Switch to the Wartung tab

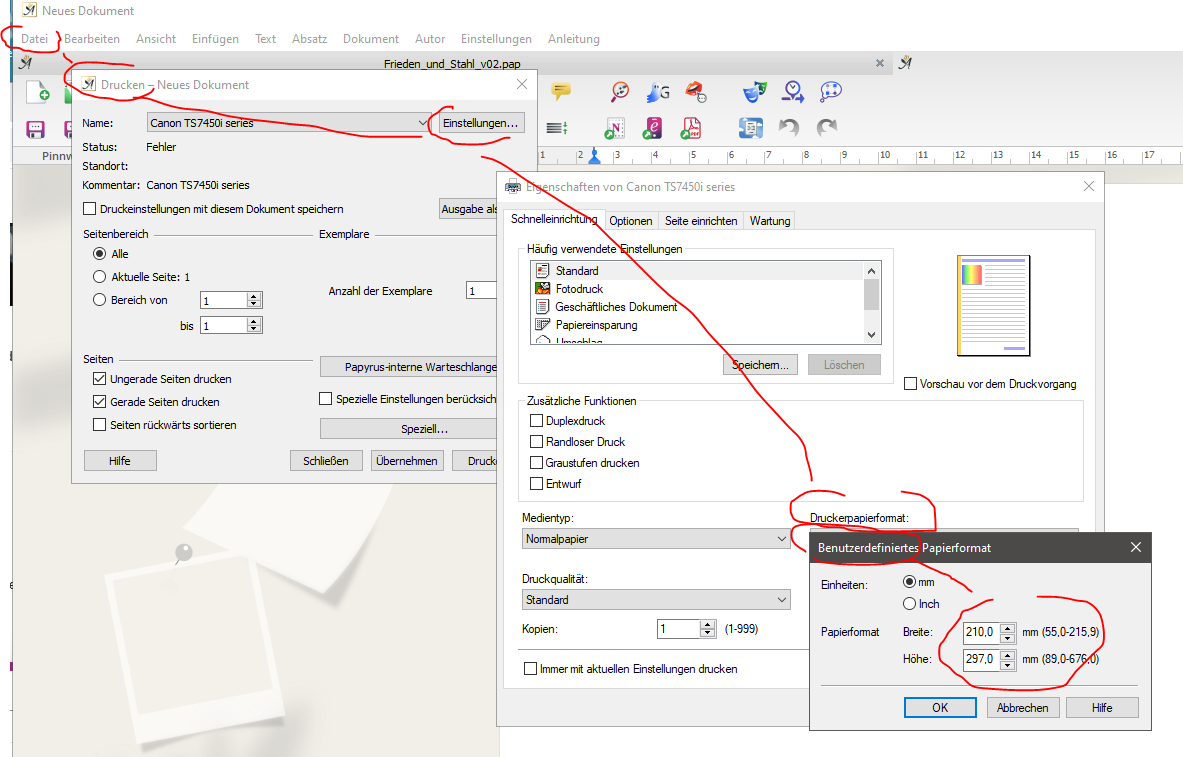tap(770, 221)
